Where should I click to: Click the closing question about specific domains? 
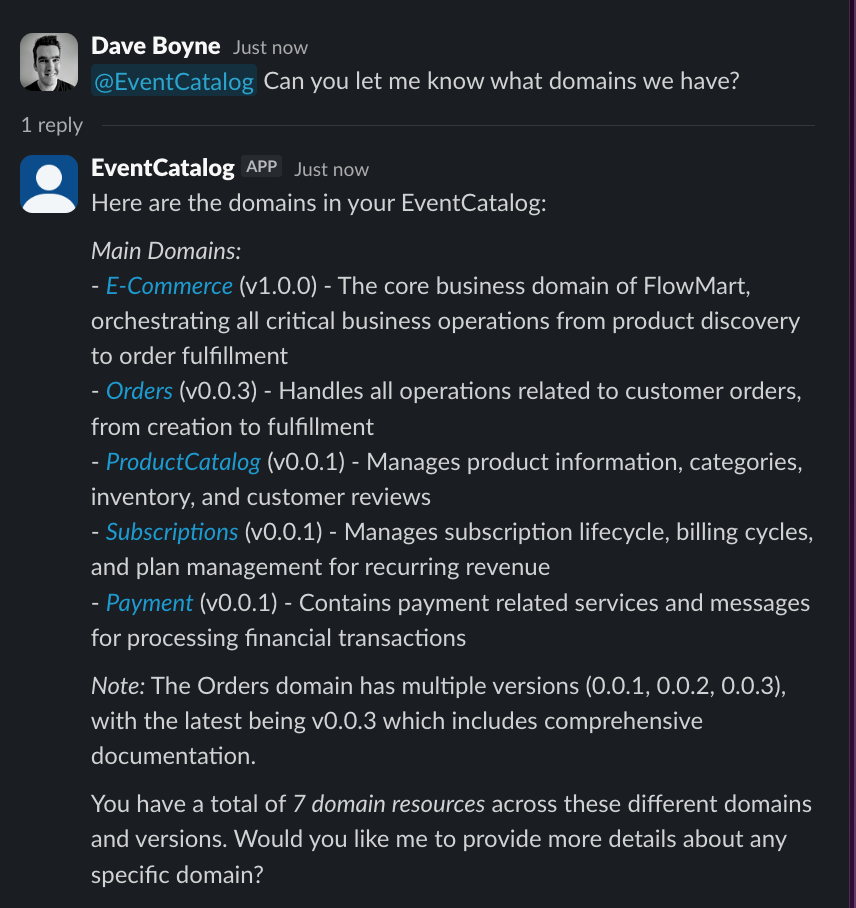[450, 856]
